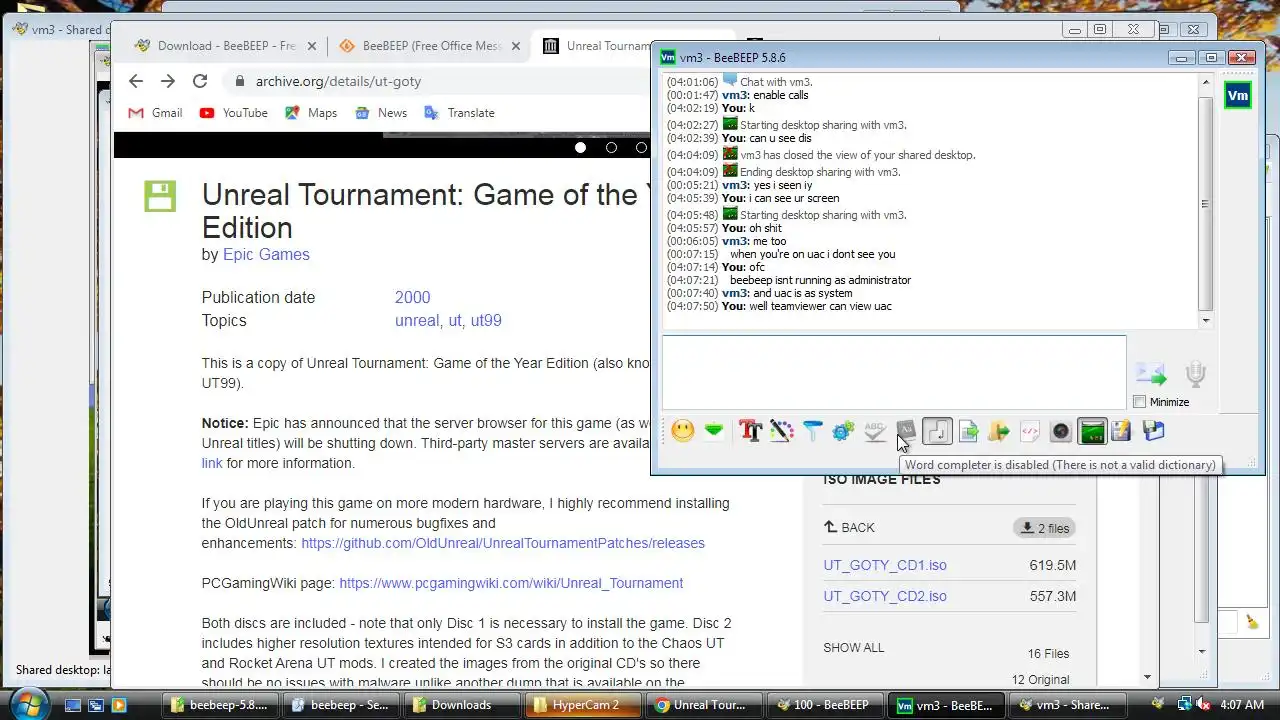Close the BeeBEEP (Free Office Mess browser tab
1280x720 pixels.
point(516,46)
